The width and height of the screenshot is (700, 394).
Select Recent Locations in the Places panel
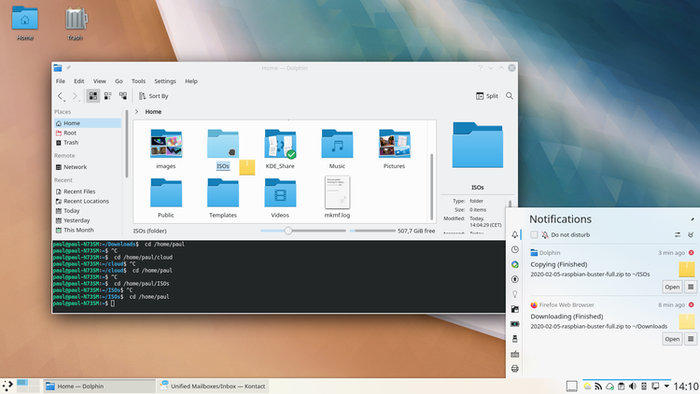pyautogui.click(x=86, y=201)
